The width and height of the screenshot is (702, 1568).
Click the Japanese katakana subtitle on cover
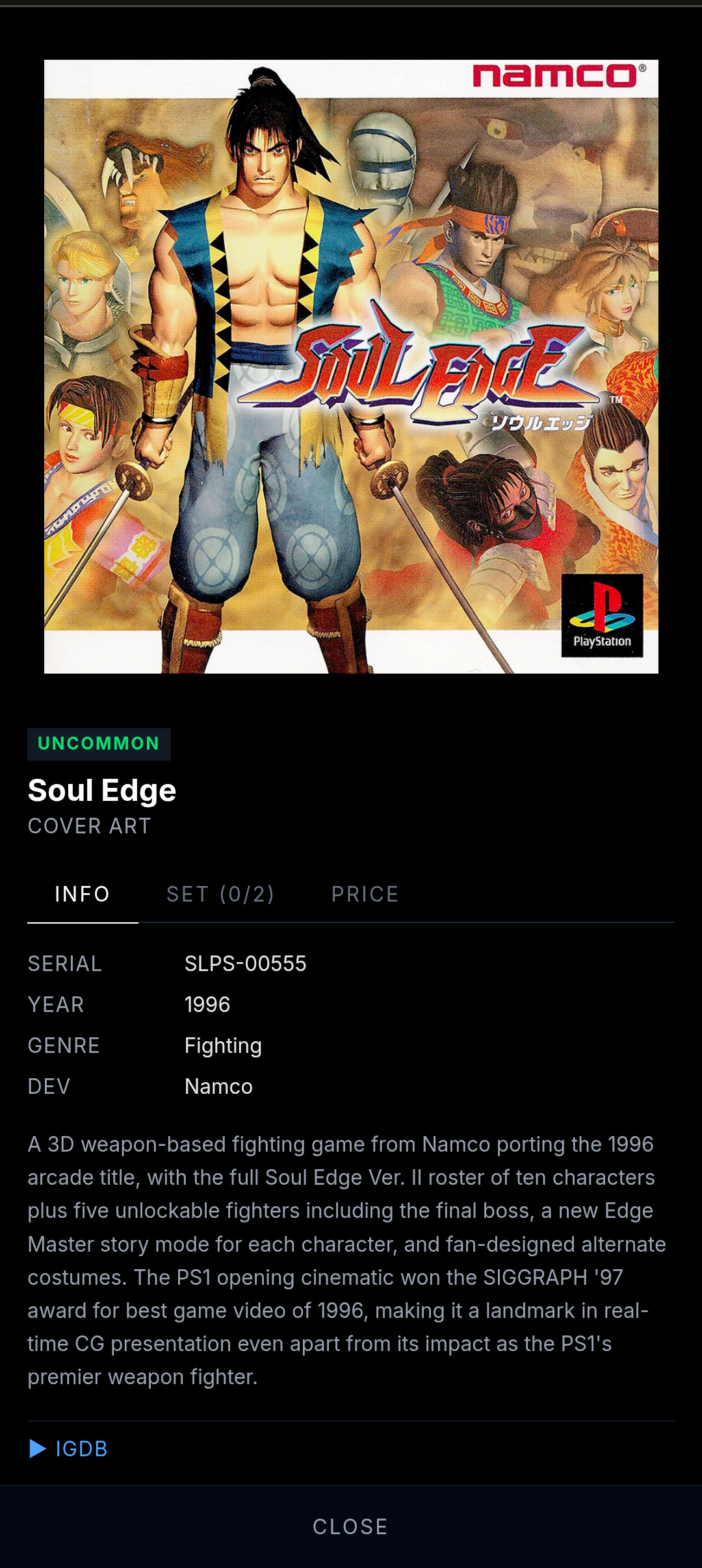[542, 423]
